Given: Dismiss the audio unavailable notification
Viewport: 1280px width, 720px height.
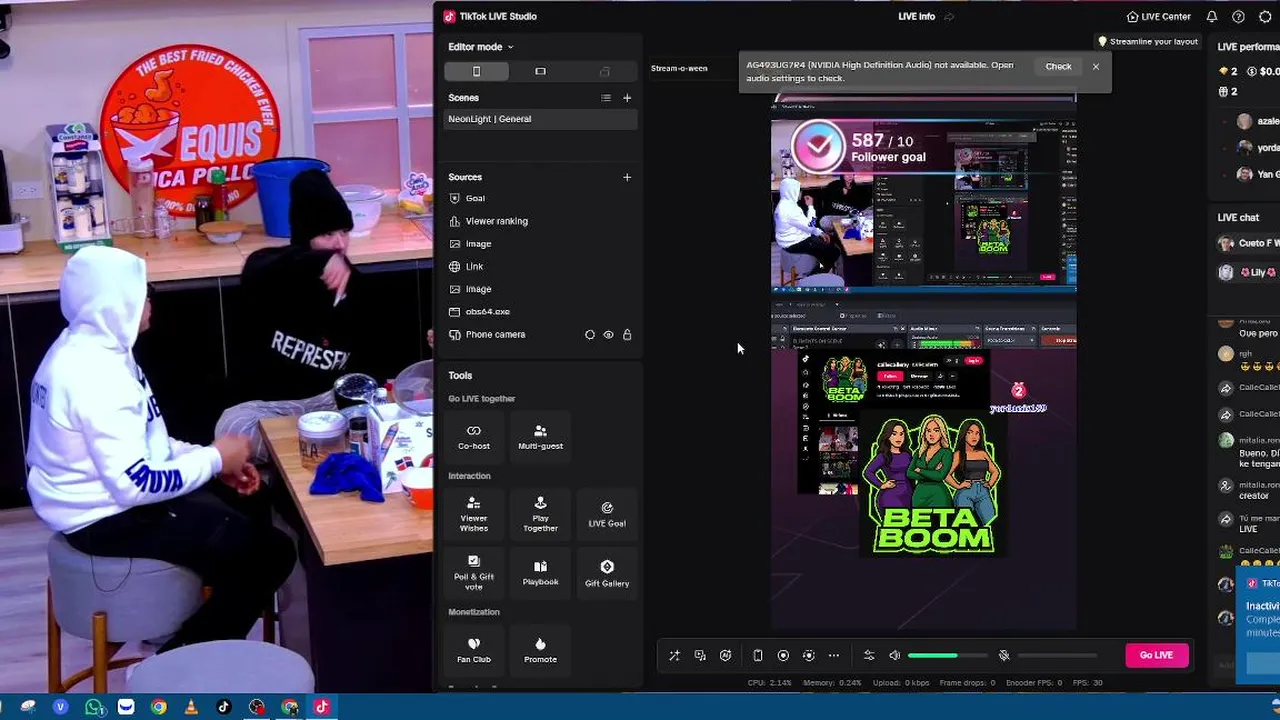Looking at the screenshot, I should 1096,67.
